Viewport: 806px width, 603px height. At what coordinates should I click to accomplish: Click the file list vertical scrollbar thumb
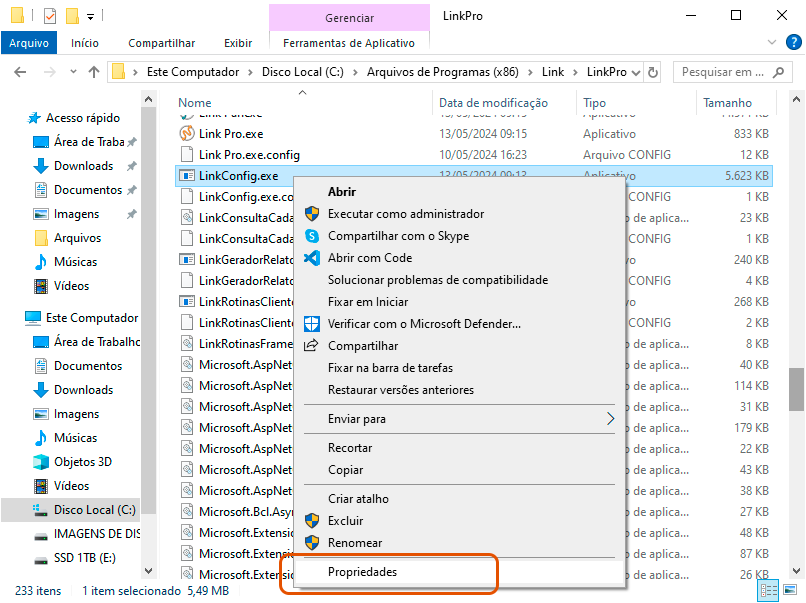click(x=796, y=390)
